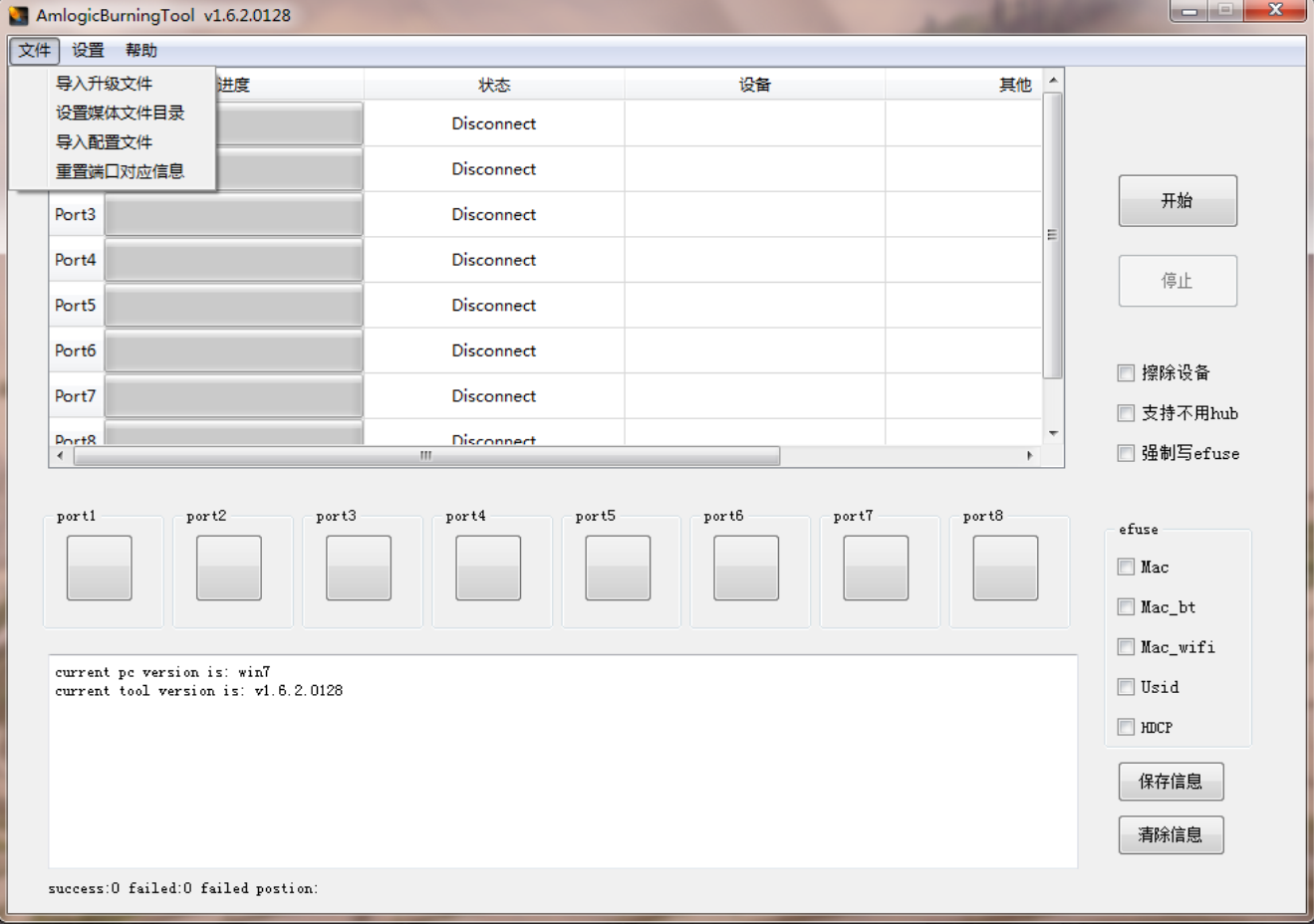Click the Port7 progress bar
Screen dimensions: 1314x924
(x=234, y=396)
